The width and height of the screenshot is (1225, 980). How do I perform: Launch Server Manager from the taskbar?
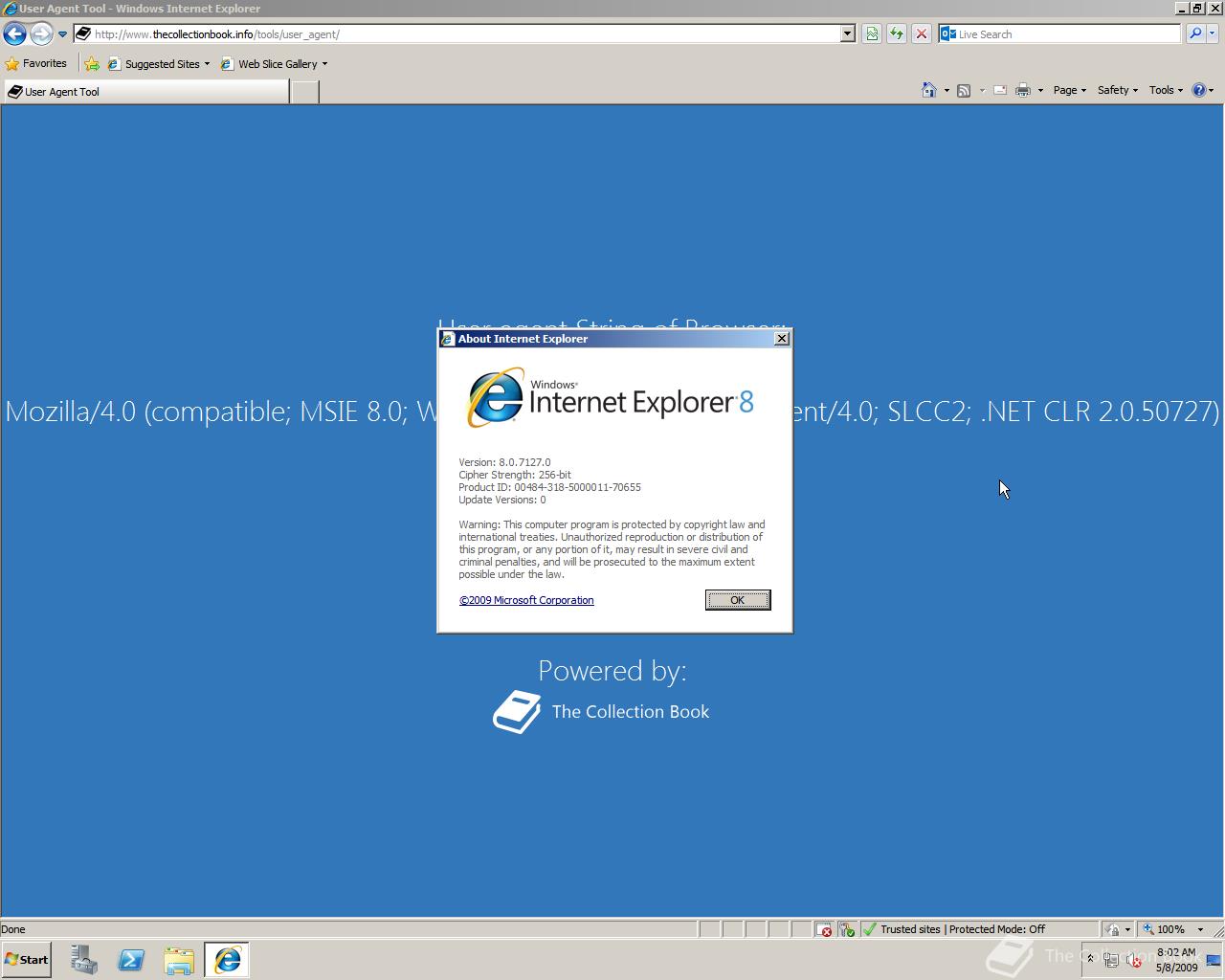(x=84, y=960)
